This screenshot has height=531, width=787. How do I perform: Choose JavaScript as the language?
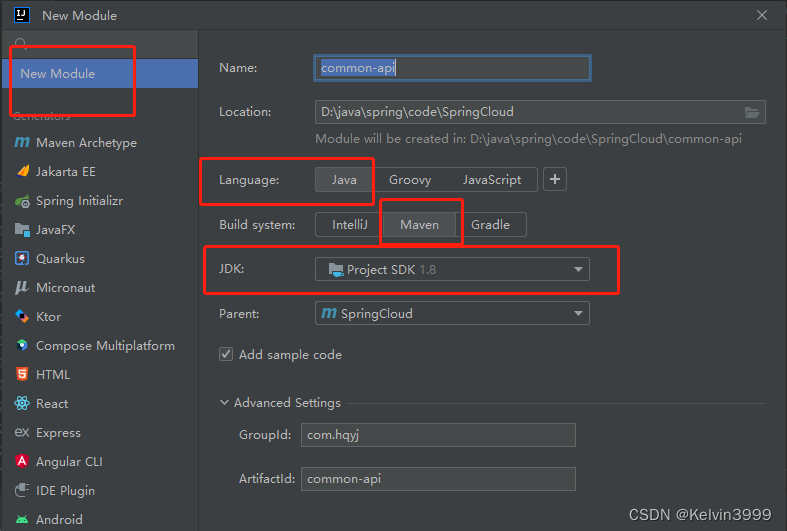492,180
